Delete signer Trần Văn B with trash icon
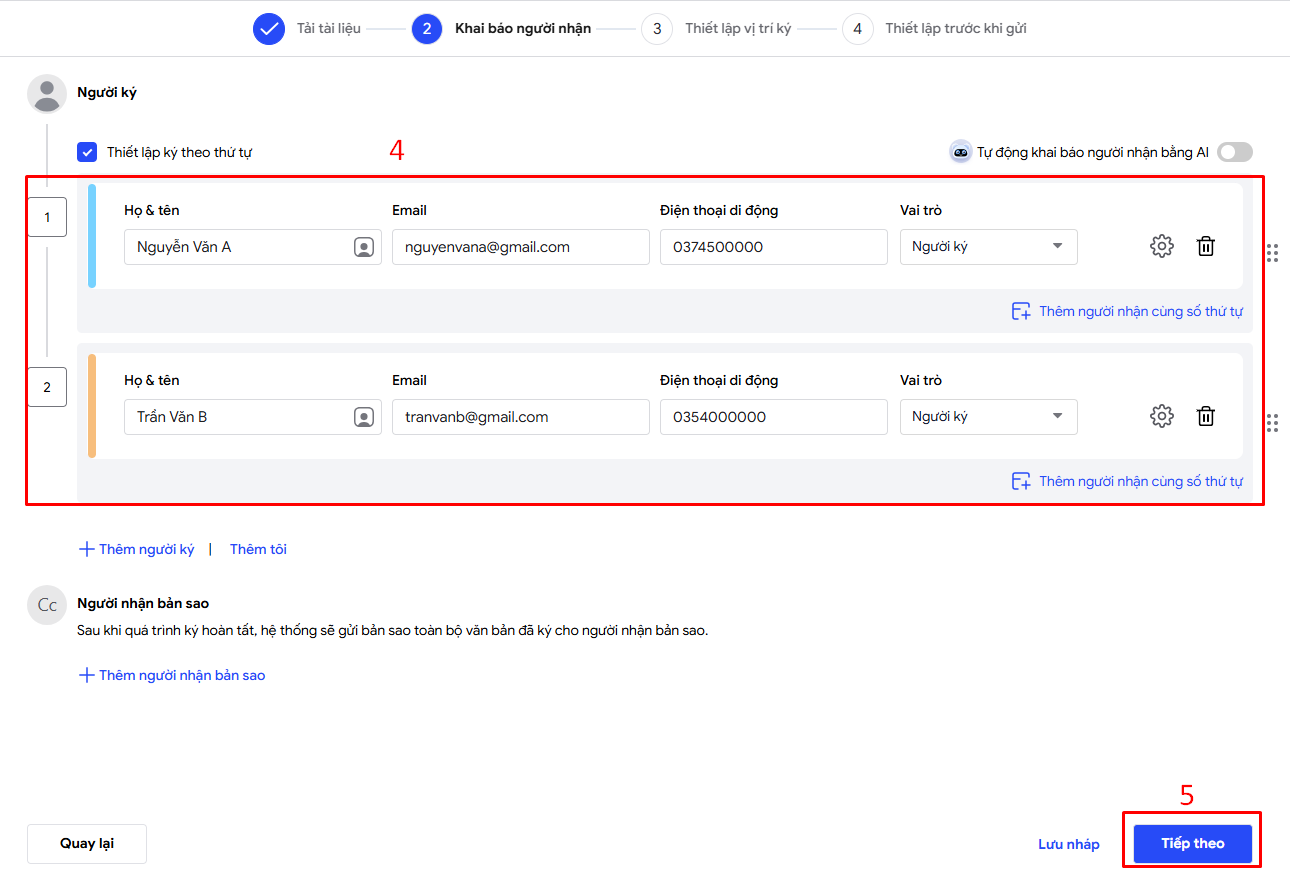Viewport: 1290px width, 880px height. point(1206,416)
